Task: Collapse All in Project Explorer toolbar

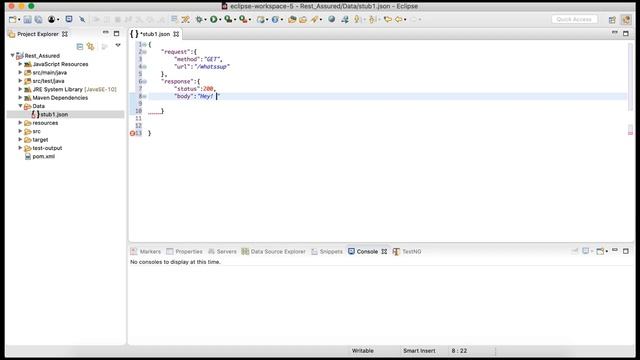Action: click(x=80, y=47)
